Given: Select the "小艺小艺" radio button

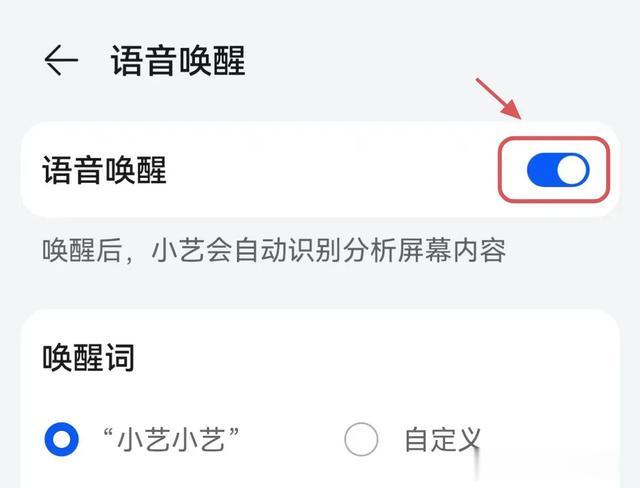Looking at the screenshot, I should pyautogui.click(x=61, y=439).
